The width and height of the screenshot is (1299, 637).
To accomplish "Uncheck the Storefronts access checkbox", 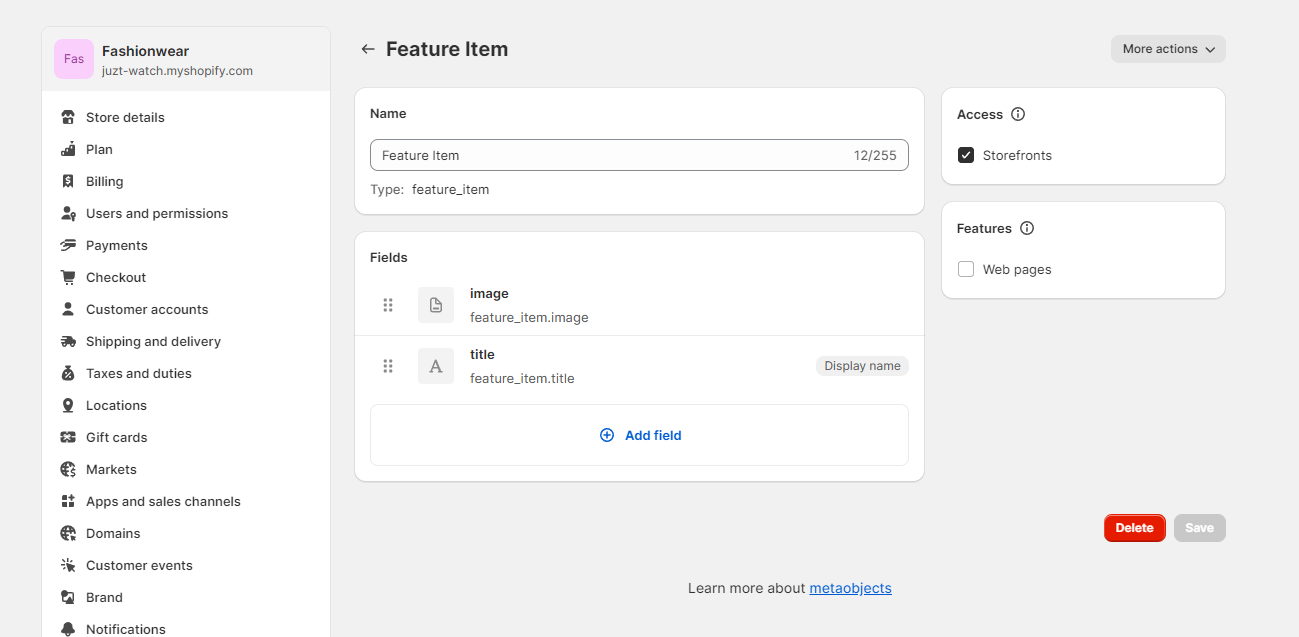I will point(966,155).
